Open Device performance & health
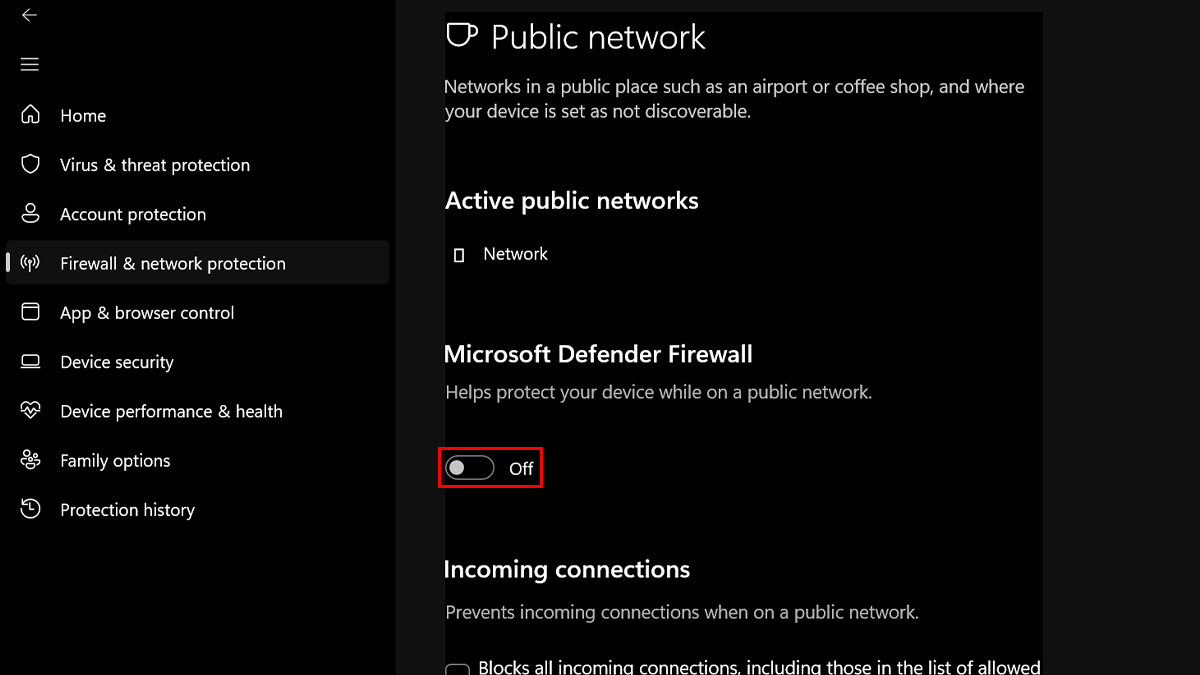Image resolution: width=1200 pixels, height=675 pixels. point(171,411)
